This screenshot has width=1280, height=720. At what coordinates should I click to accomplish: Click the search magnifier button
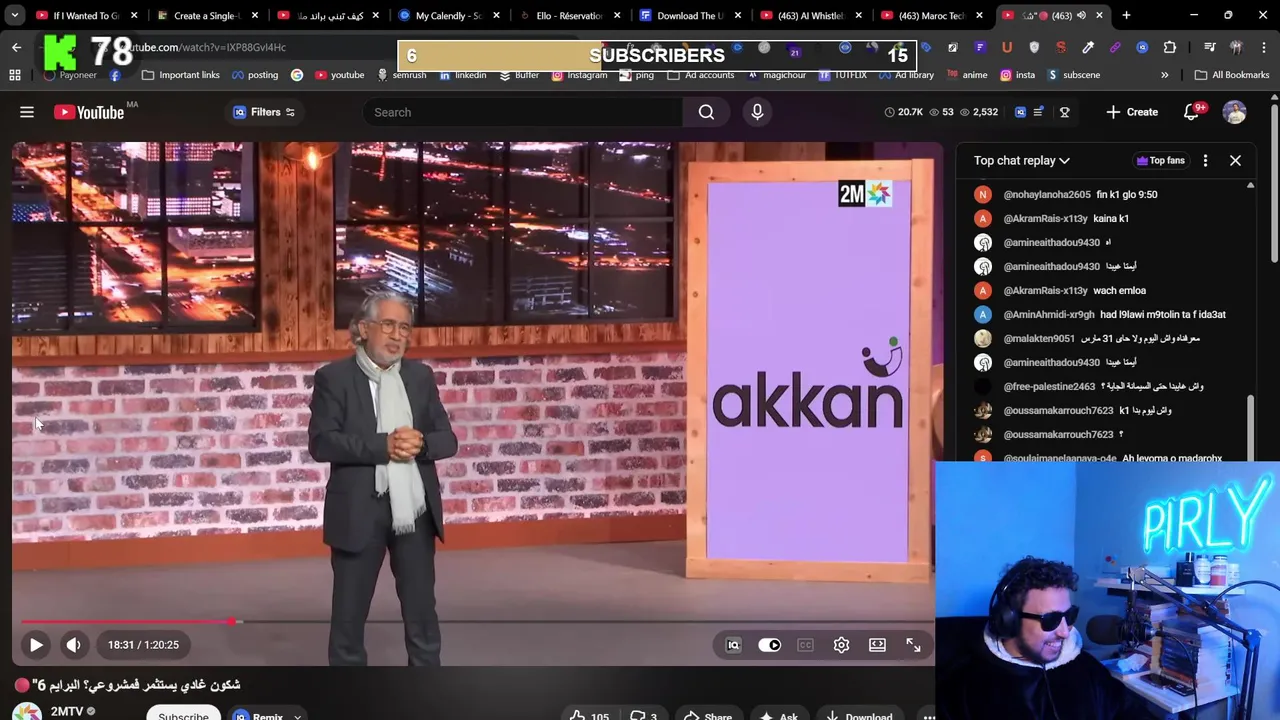pos(706,112)
